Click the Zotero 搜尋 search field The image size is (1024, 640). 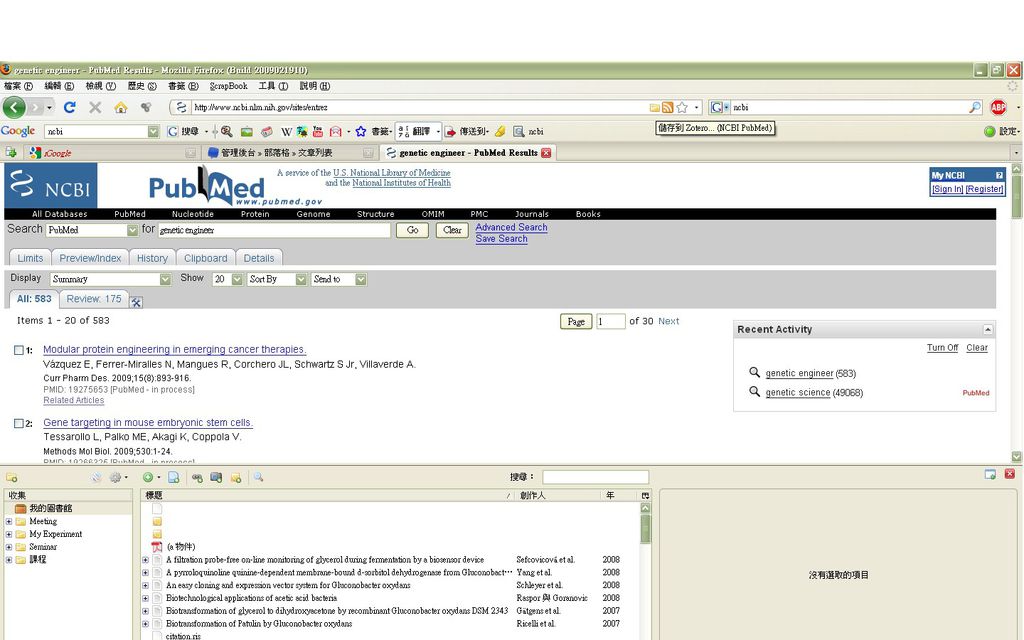(x=596, y=477)
